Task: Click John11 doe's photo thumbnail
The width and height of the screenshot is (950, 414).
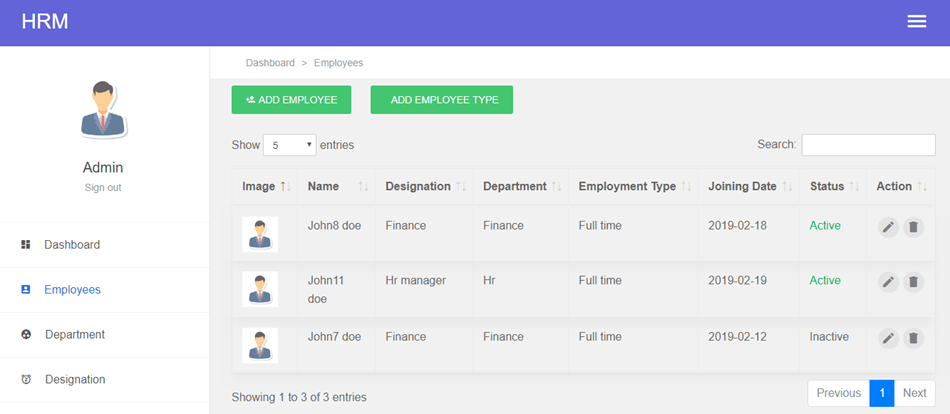Action: (x=260, y=289)
